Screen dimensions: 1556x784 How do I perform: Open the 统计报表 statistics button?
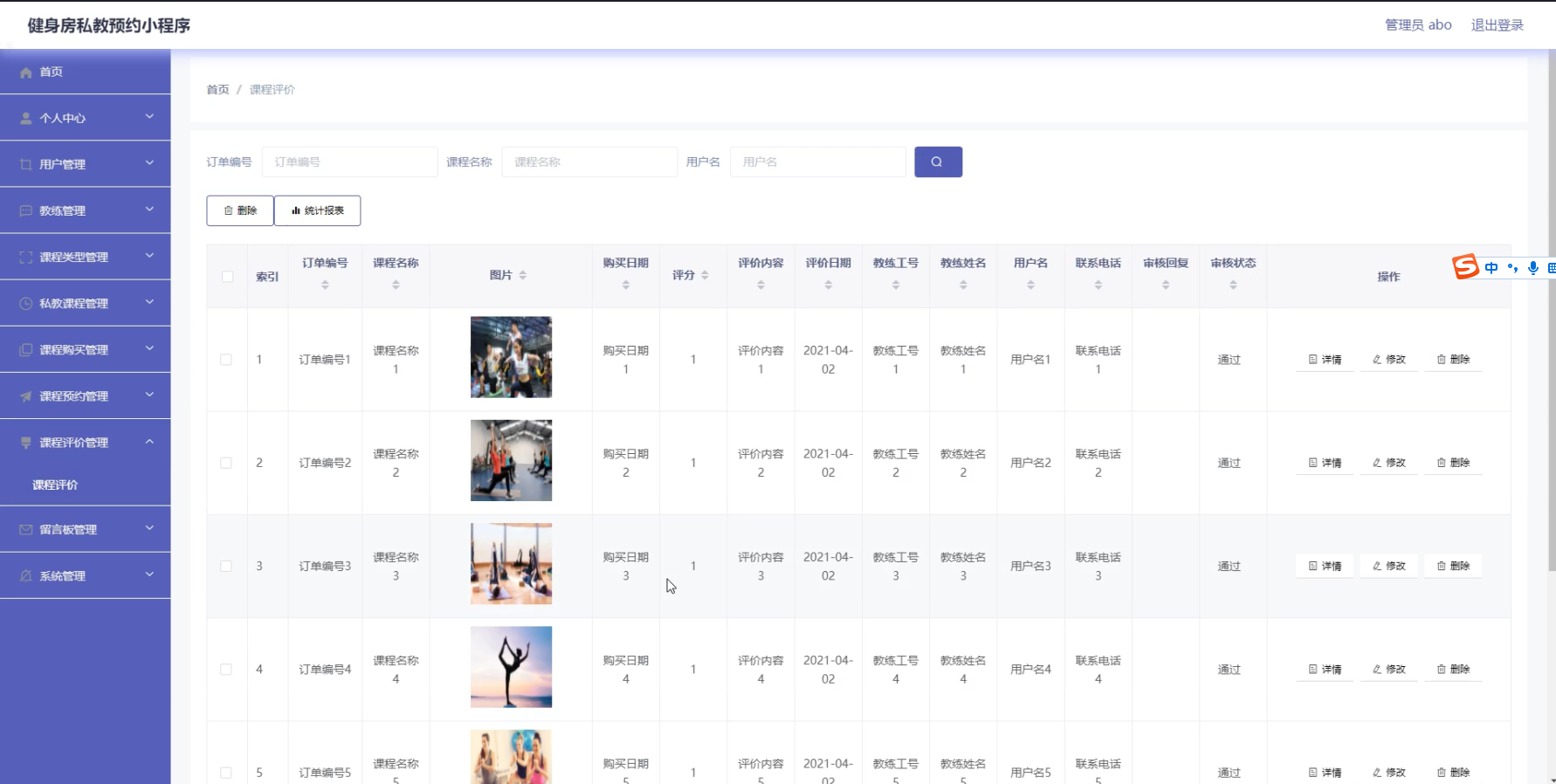pos(318,210)
